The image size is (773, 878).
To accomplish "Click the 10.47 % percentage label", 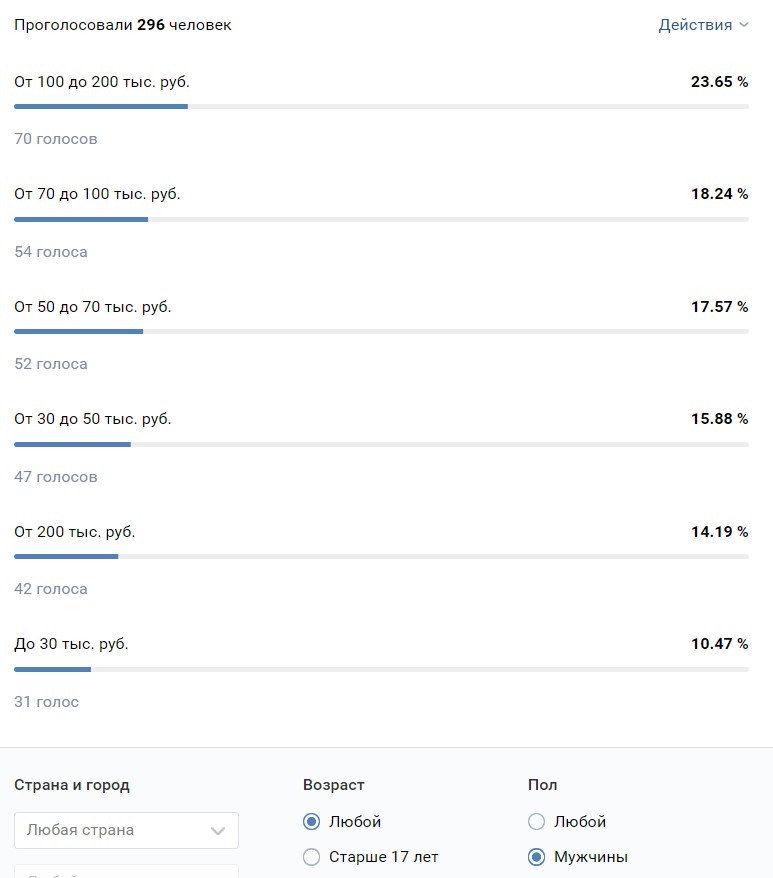I will (719, 644).
